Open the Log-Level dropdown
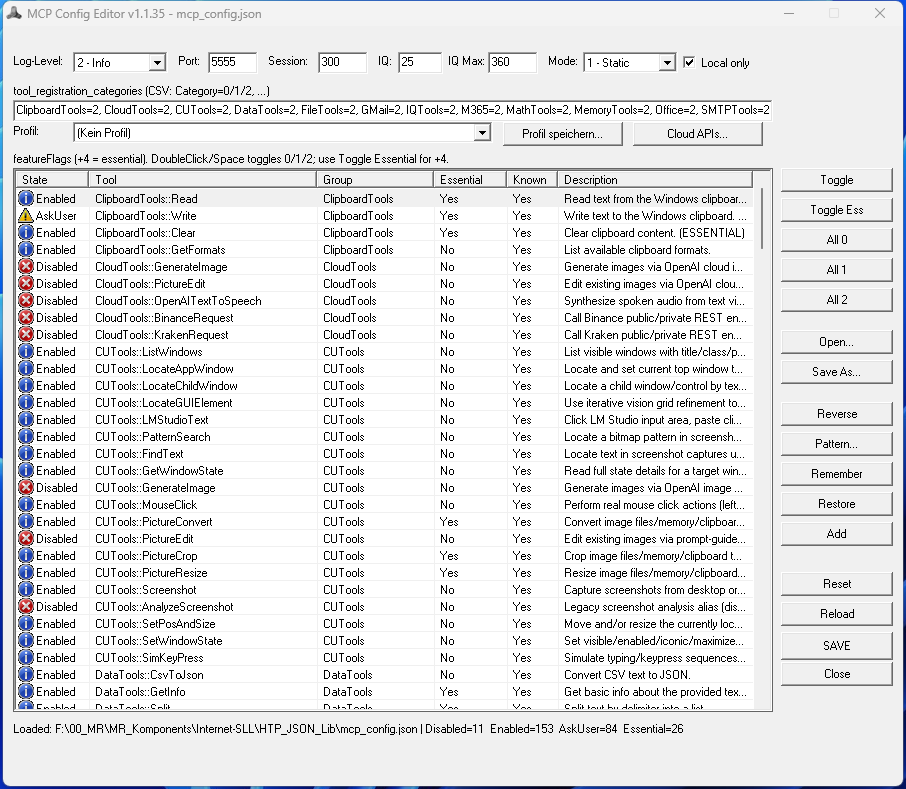This screenshot has height=789, width=906. click(160, 62)
